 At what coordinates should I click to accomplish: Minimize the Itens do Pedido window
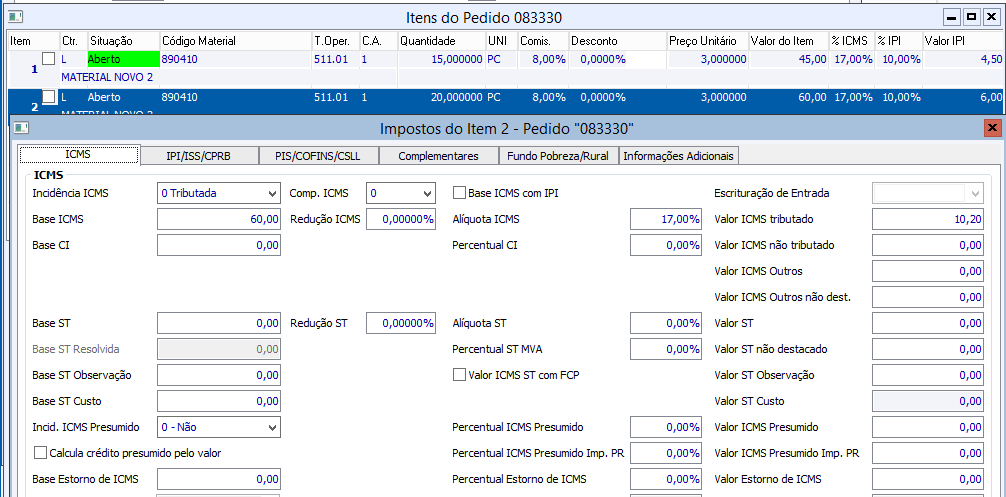[x=952, y=17]
